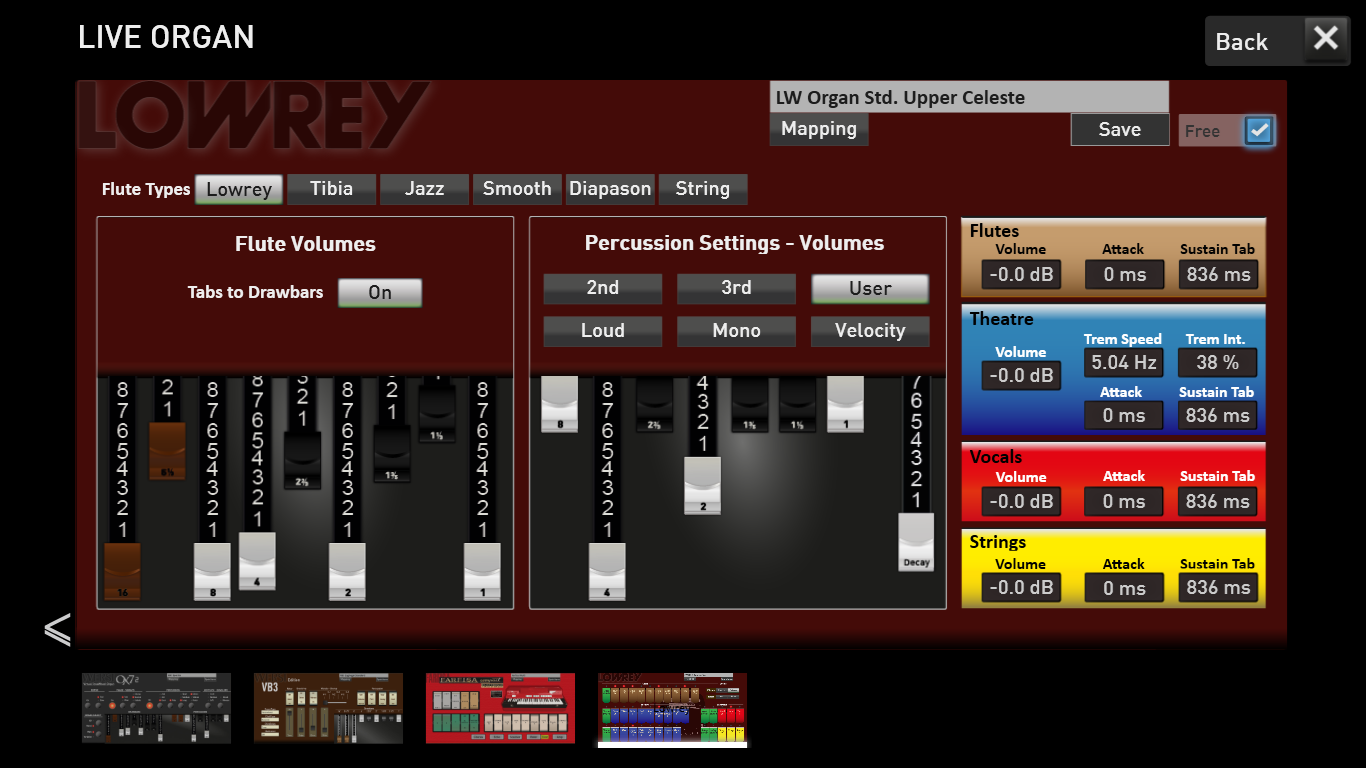Click the 1⅓ flute drawbar
Screen dimensions: 1366x768
pos(437,414)
